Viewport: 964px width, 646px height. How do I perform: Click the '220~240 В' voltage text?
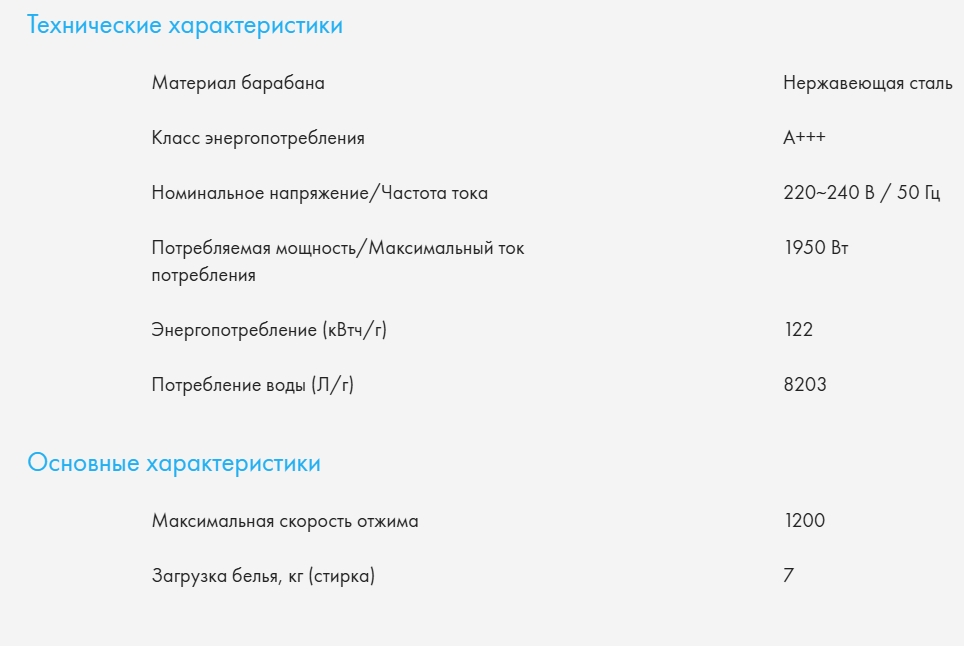(x=826, y=194)
